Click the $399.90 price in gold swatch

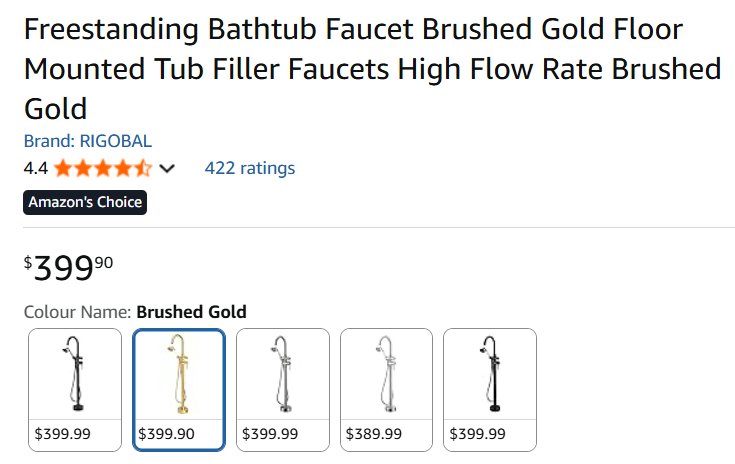click(x=166, y=434)
